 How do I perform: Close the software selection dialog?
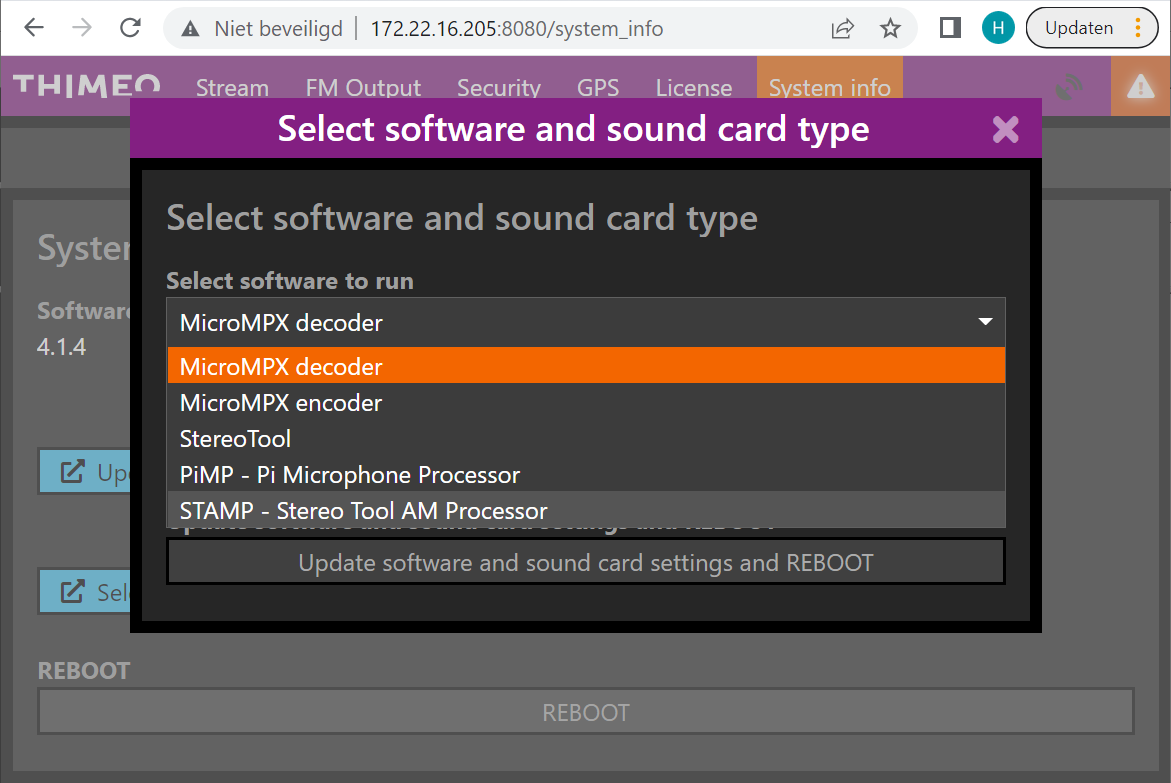[x=1006, y=129]
